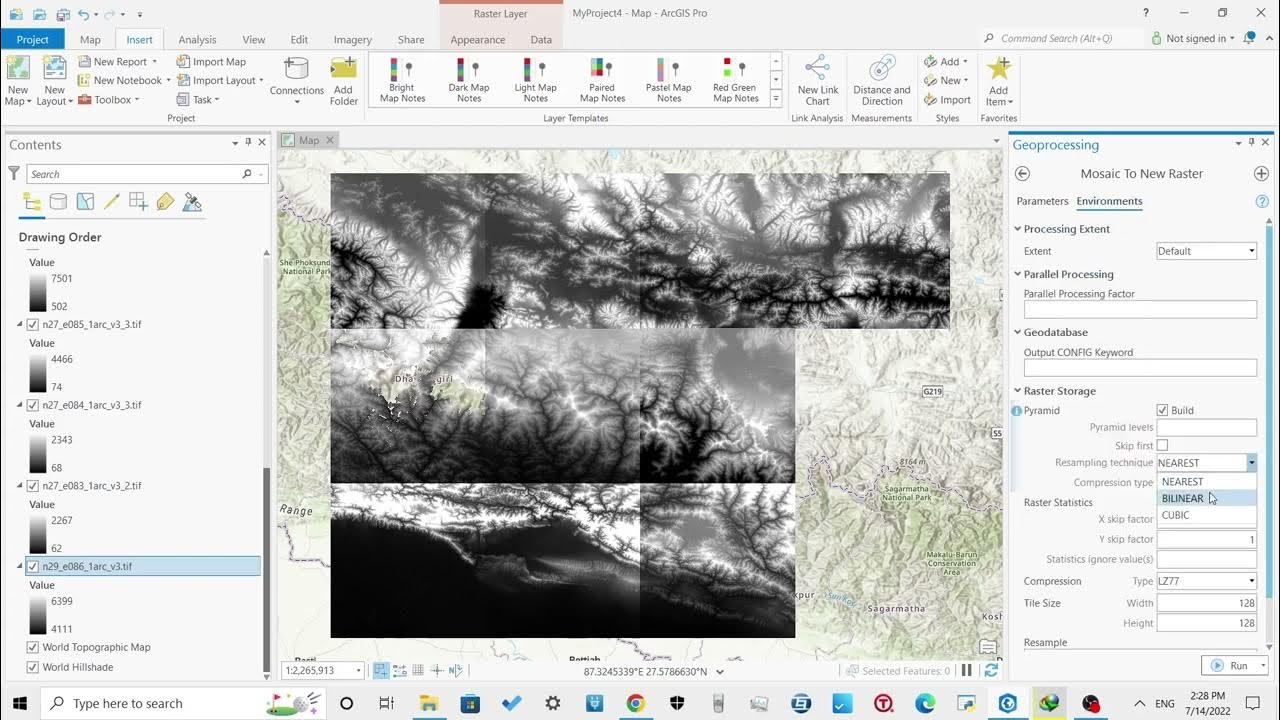1280x720 pixels.
Task: Apply the Red Green Map Notes template
Action: 736,80
